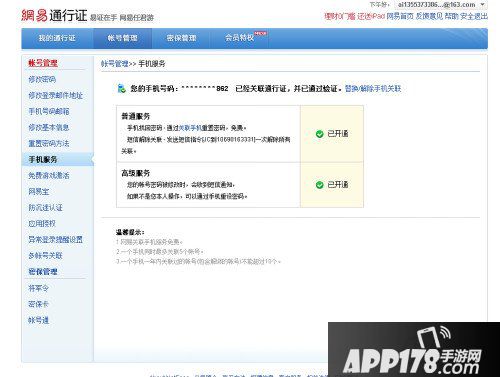The height and width of the screenshot is (377, 500).
Task: Click the phone icon beside 您的手机号码
Action: (122, 89)
